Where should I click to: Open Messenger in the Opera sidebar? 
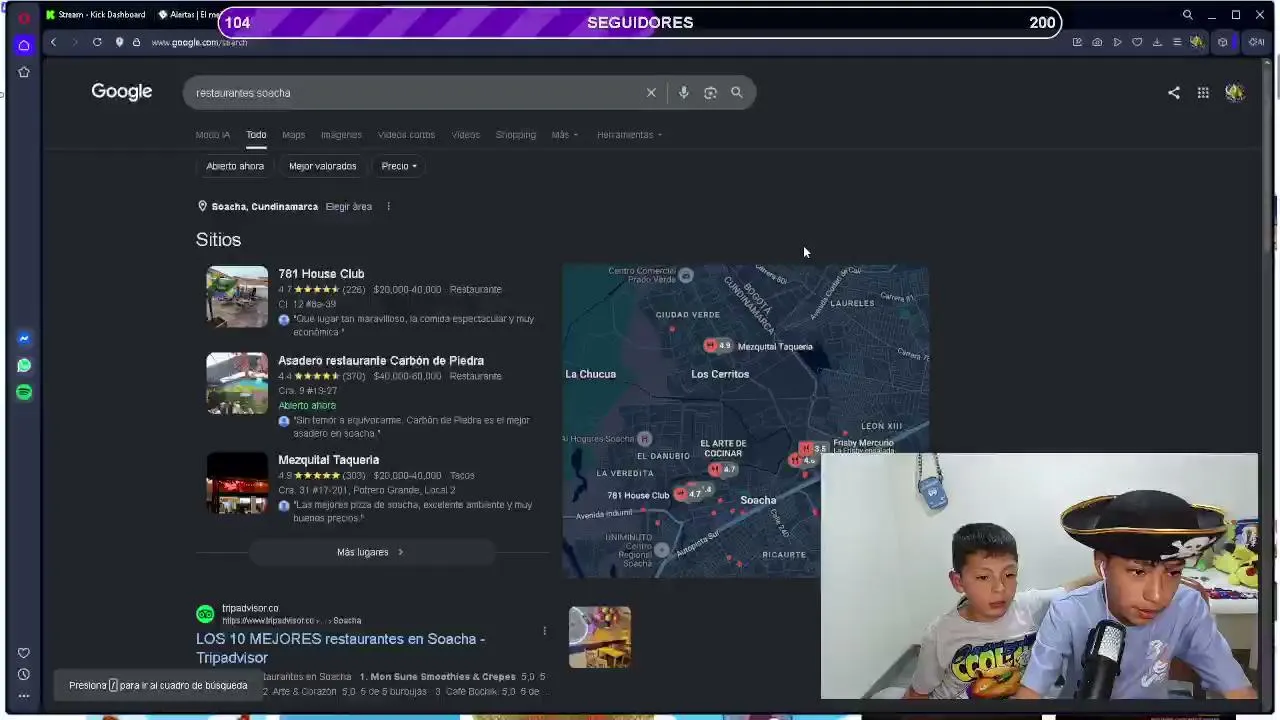(x=24, y=338)
